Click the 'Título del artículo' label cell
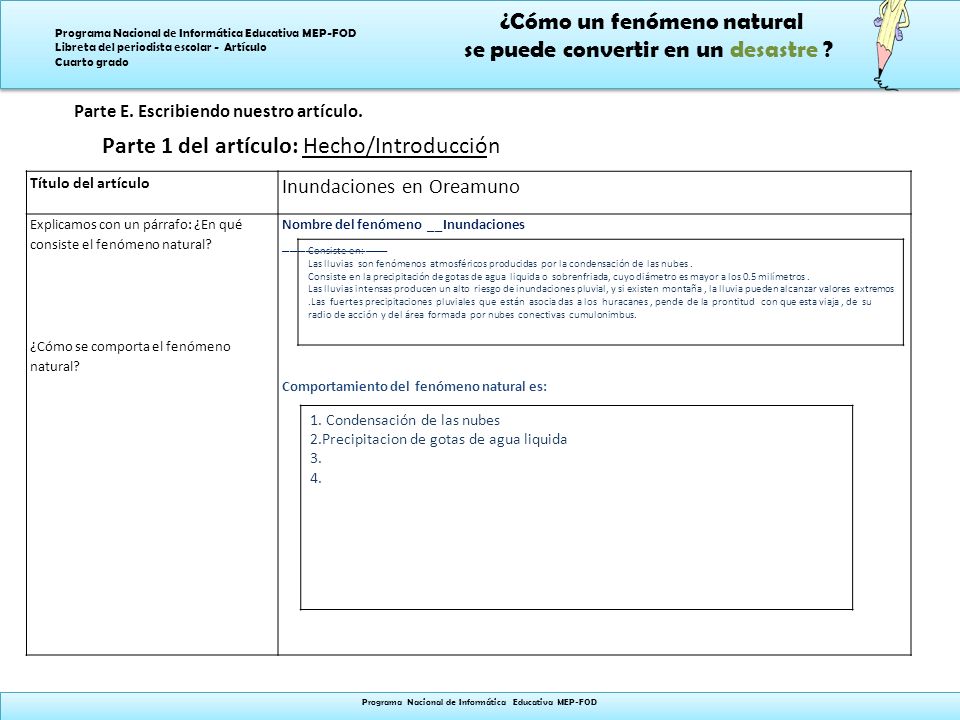This screenshot has width=960, height=720. pyautogui.click(x=152, y=193)
